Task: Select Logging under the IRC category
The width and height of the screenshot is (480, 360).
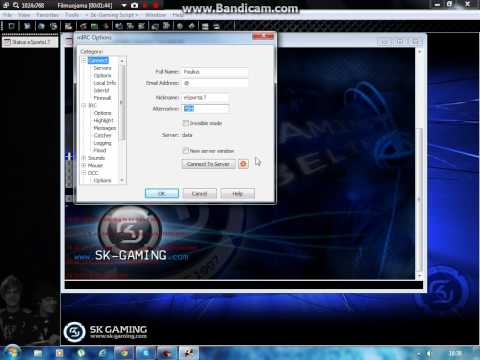Action: coord(103,143)
